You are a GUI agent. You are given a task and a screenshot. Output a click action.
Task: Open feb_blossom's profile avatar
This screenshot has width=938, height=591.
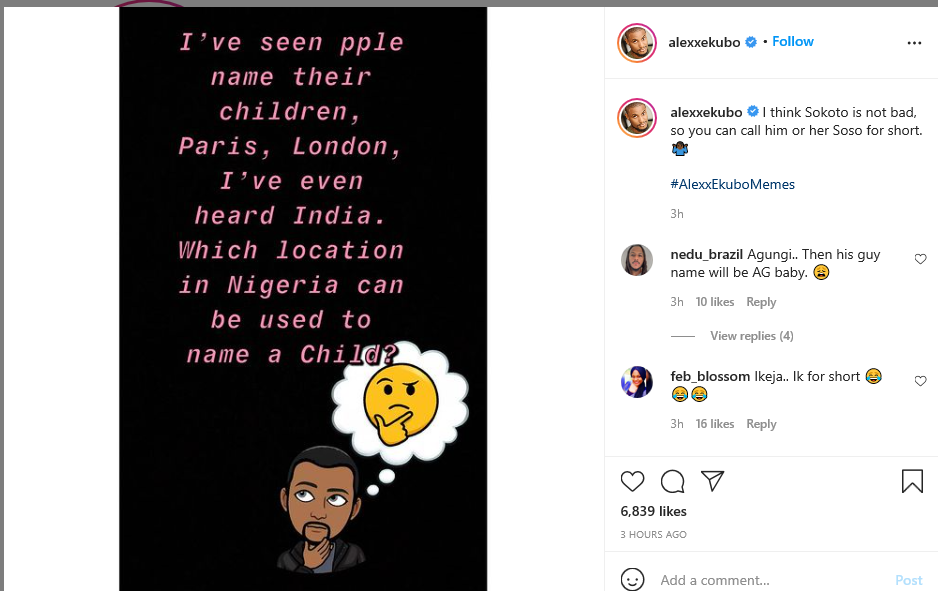click(637, 382)
